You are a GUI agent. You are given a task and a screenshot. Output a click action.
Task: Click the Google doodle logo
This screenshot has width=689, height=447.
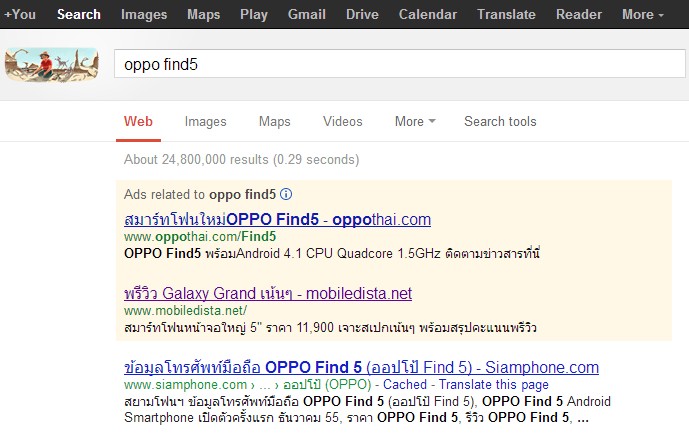pos(52,65)
